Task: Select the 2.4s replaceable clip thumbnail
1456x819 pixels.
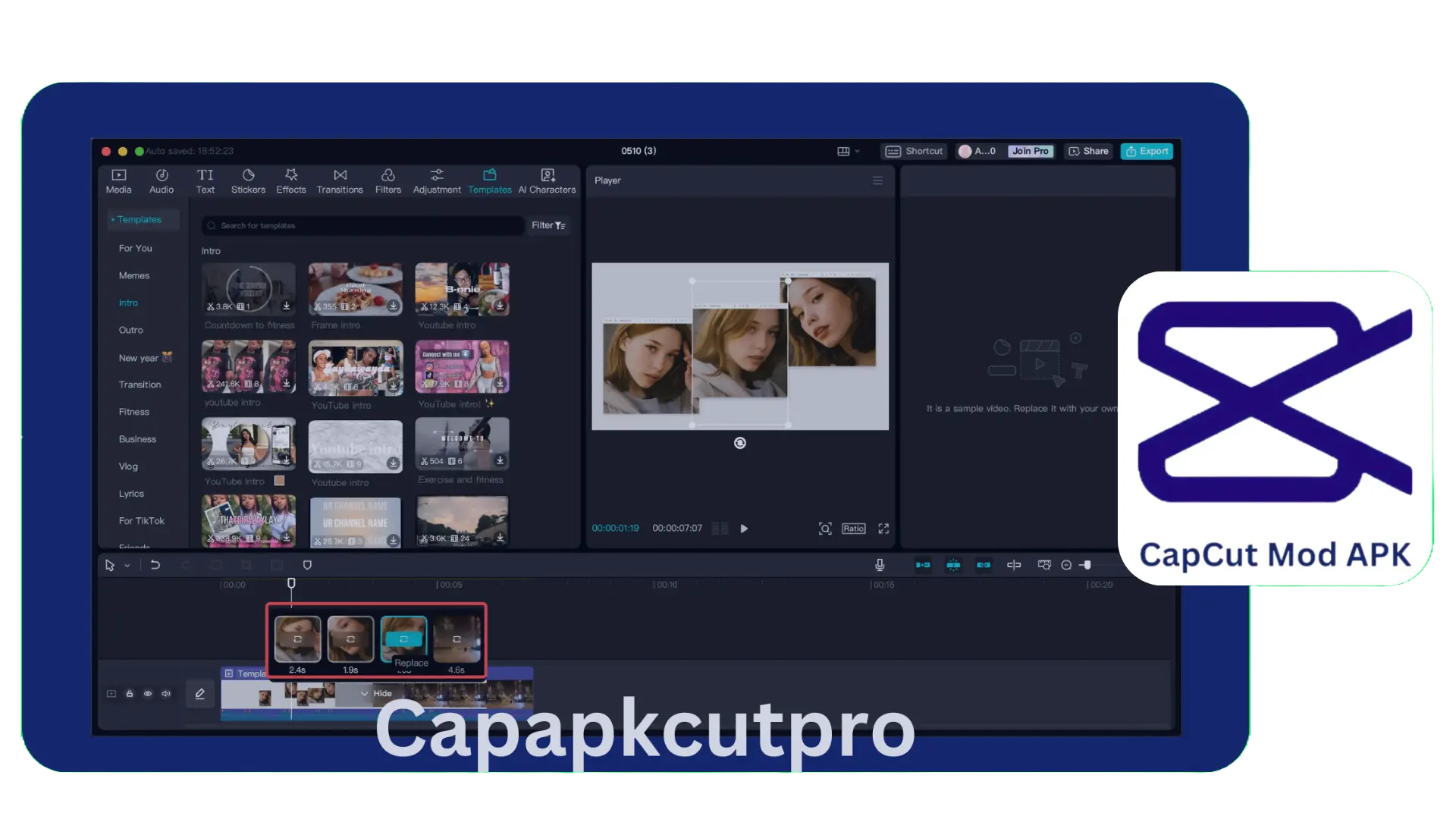Action: (x=297, y=639)
